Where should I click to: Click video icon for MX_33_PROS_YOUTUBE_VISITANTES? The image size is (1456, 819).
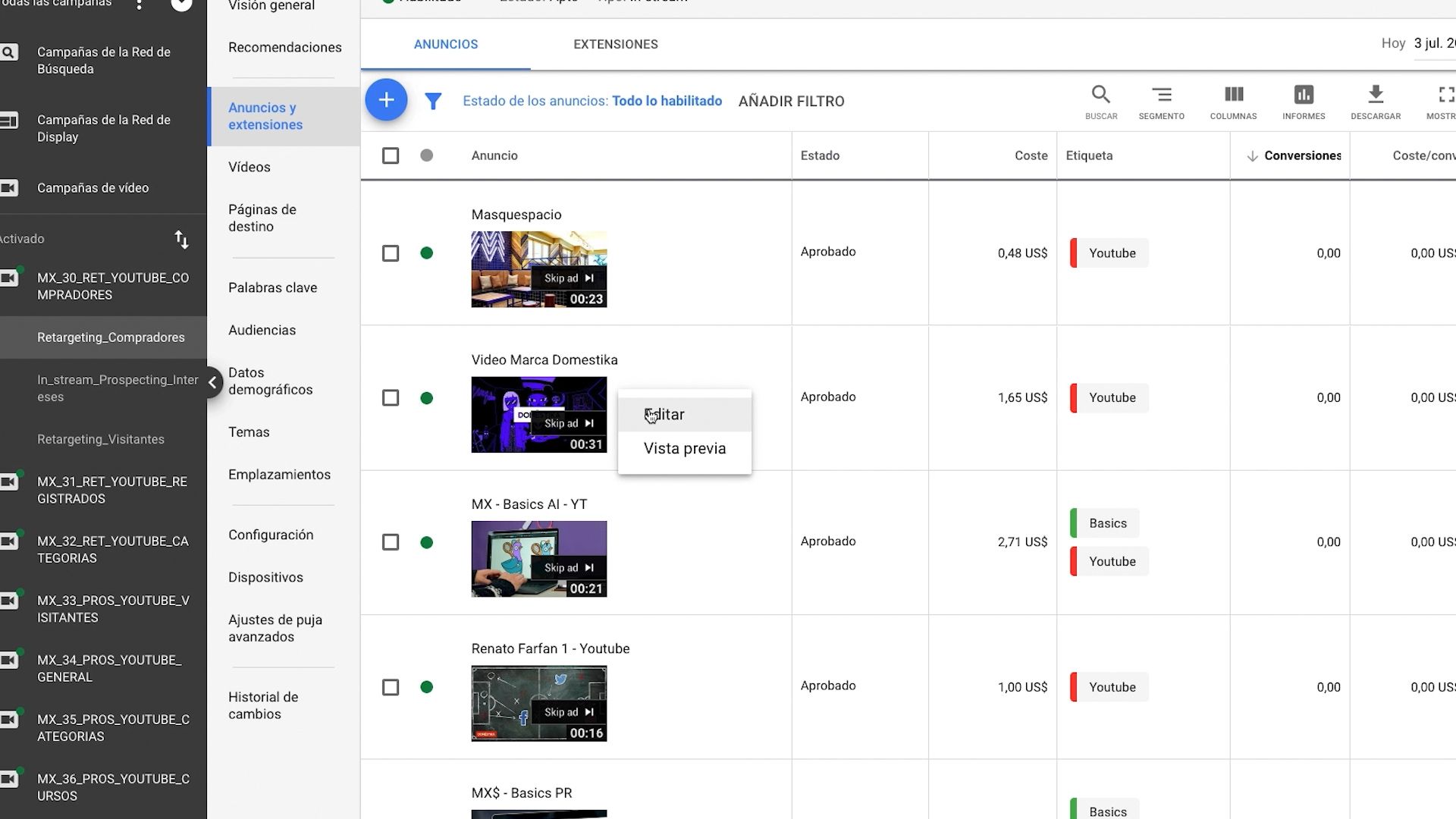[8, 601]
